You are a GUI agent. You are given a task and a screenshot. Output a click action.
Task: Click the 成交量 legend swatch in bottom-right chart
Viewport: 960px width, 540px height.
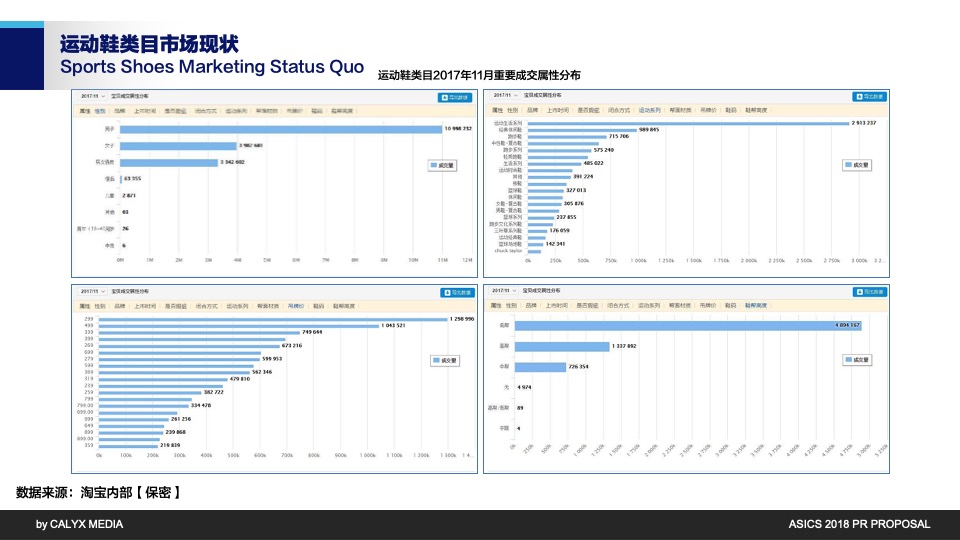coord(851,360)
